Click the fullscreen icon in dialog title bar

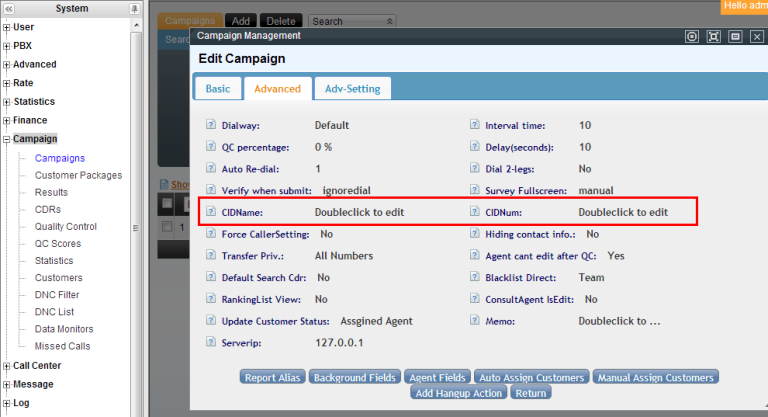tap(713, 36)
